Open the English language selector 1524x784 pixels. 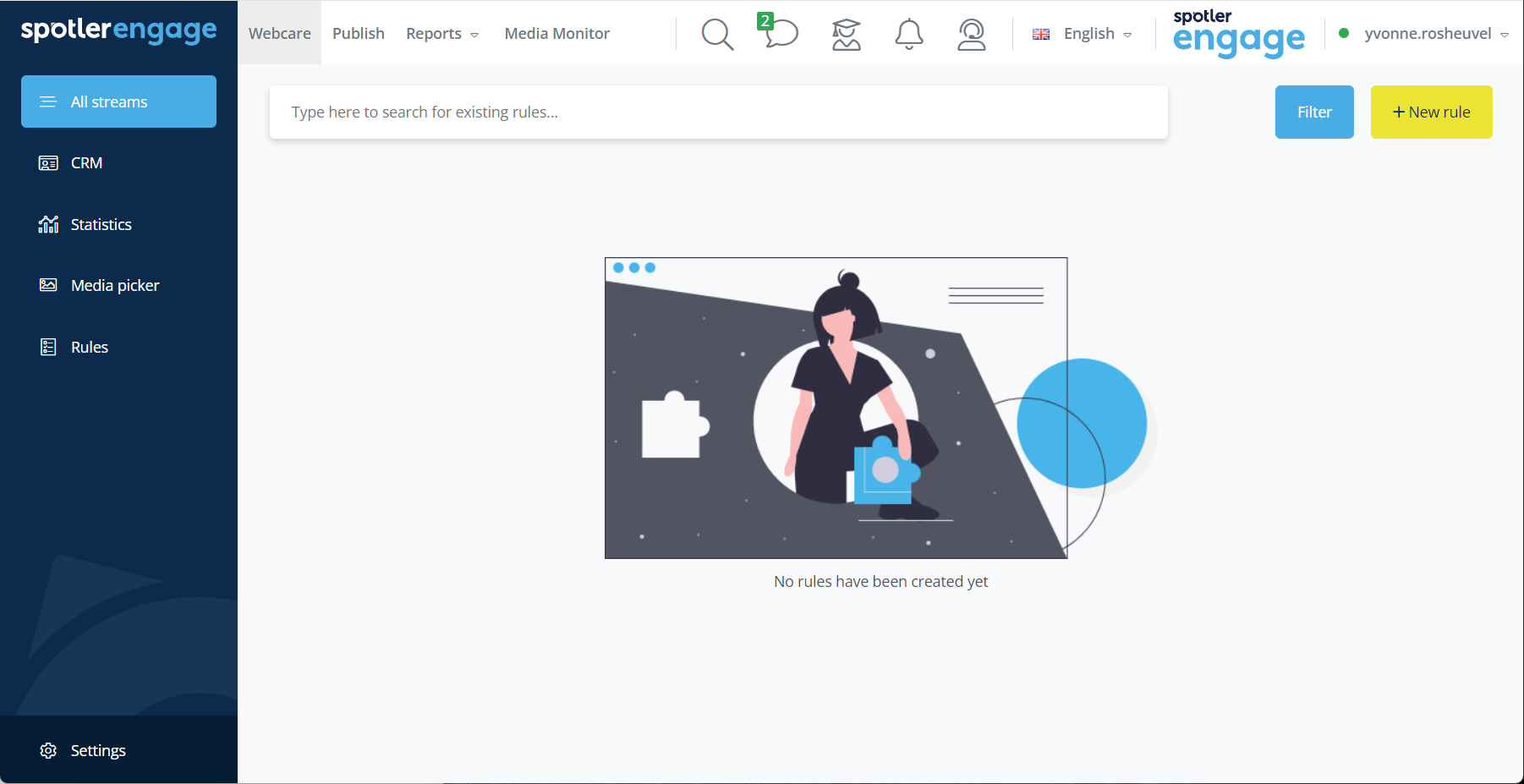(1082, 34)
